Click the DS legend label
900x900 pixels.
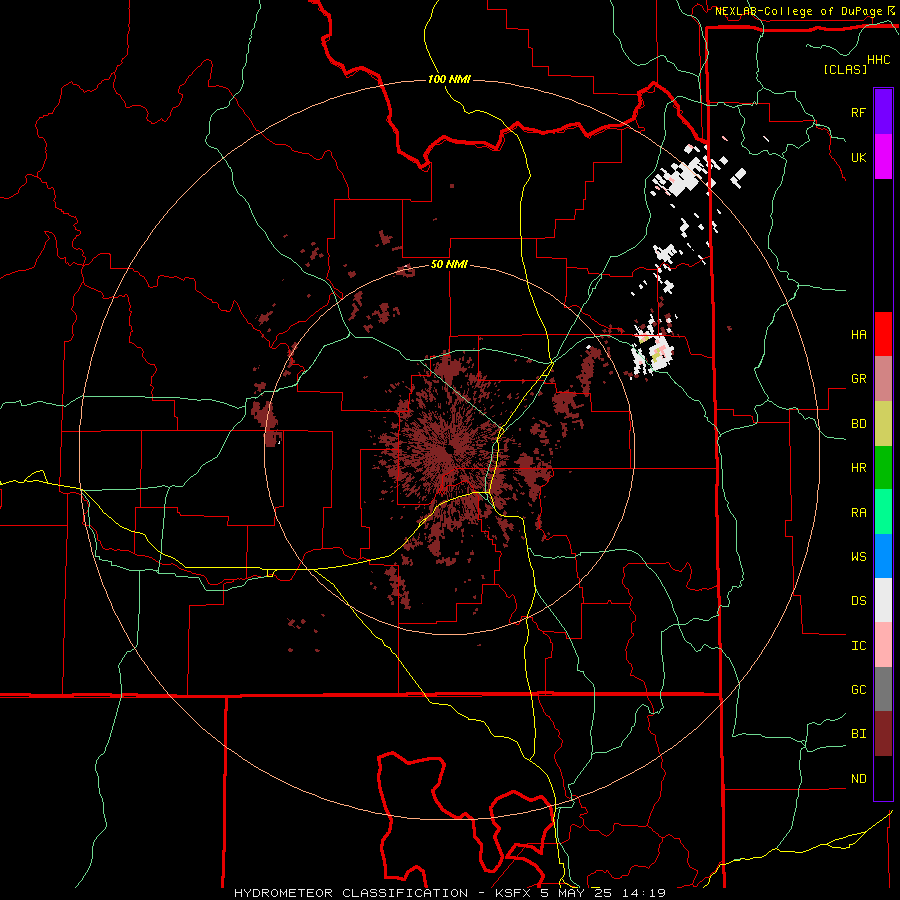[x=859, y=601]
